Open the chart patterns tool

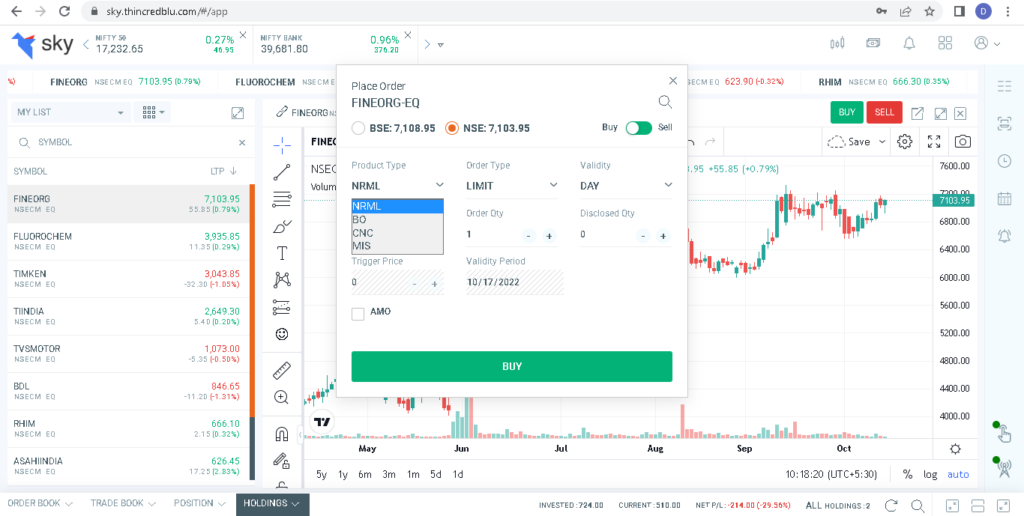coord(282,280)
